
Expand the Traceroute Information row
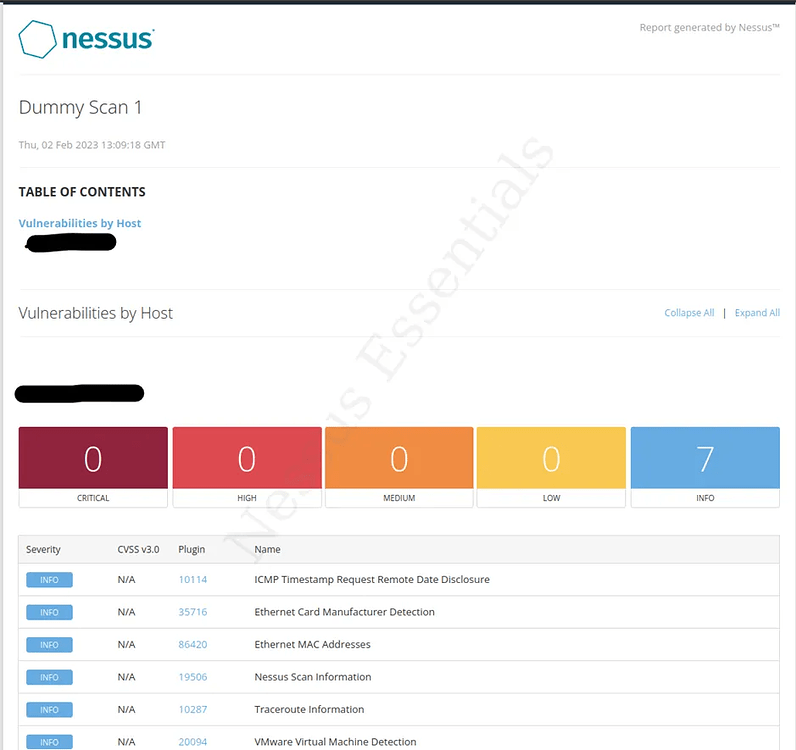[309, 710]
